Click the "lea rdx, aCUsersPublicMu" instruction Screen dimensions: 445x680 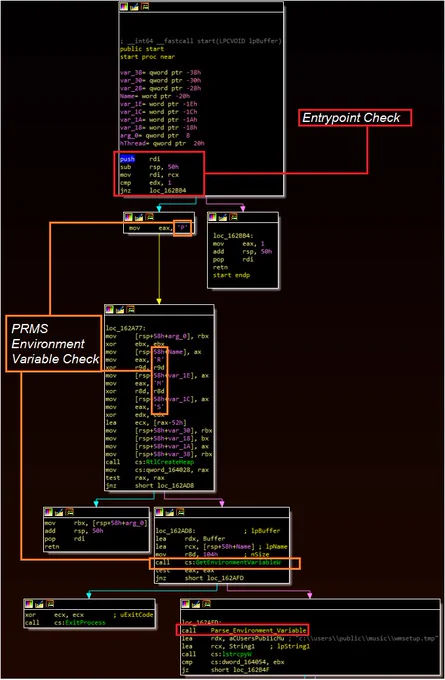click(x=233, y=638)
